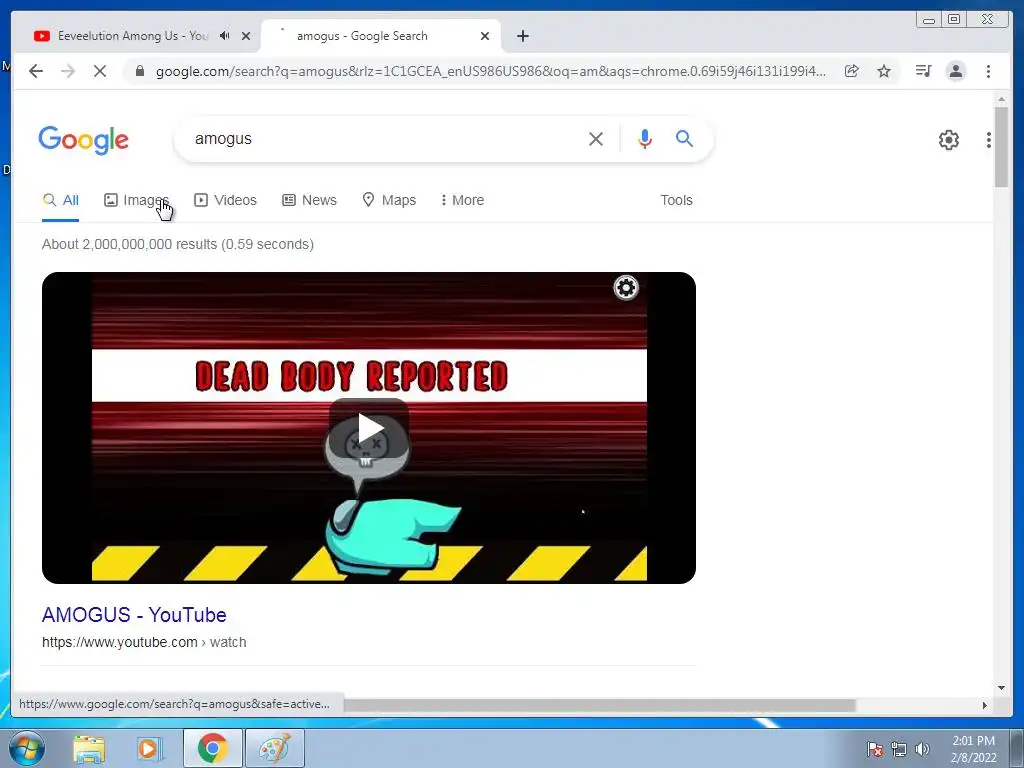Image resolution: width=1024 pixels, height=768 pixels.
Task: Bookmark this page with the star icon
Action: click(x=884, y=71)
